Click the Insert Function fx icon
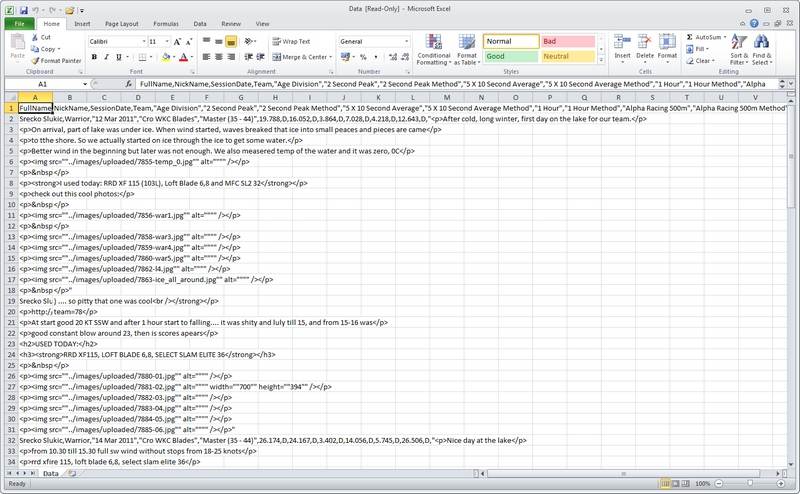 coord(130,84)
